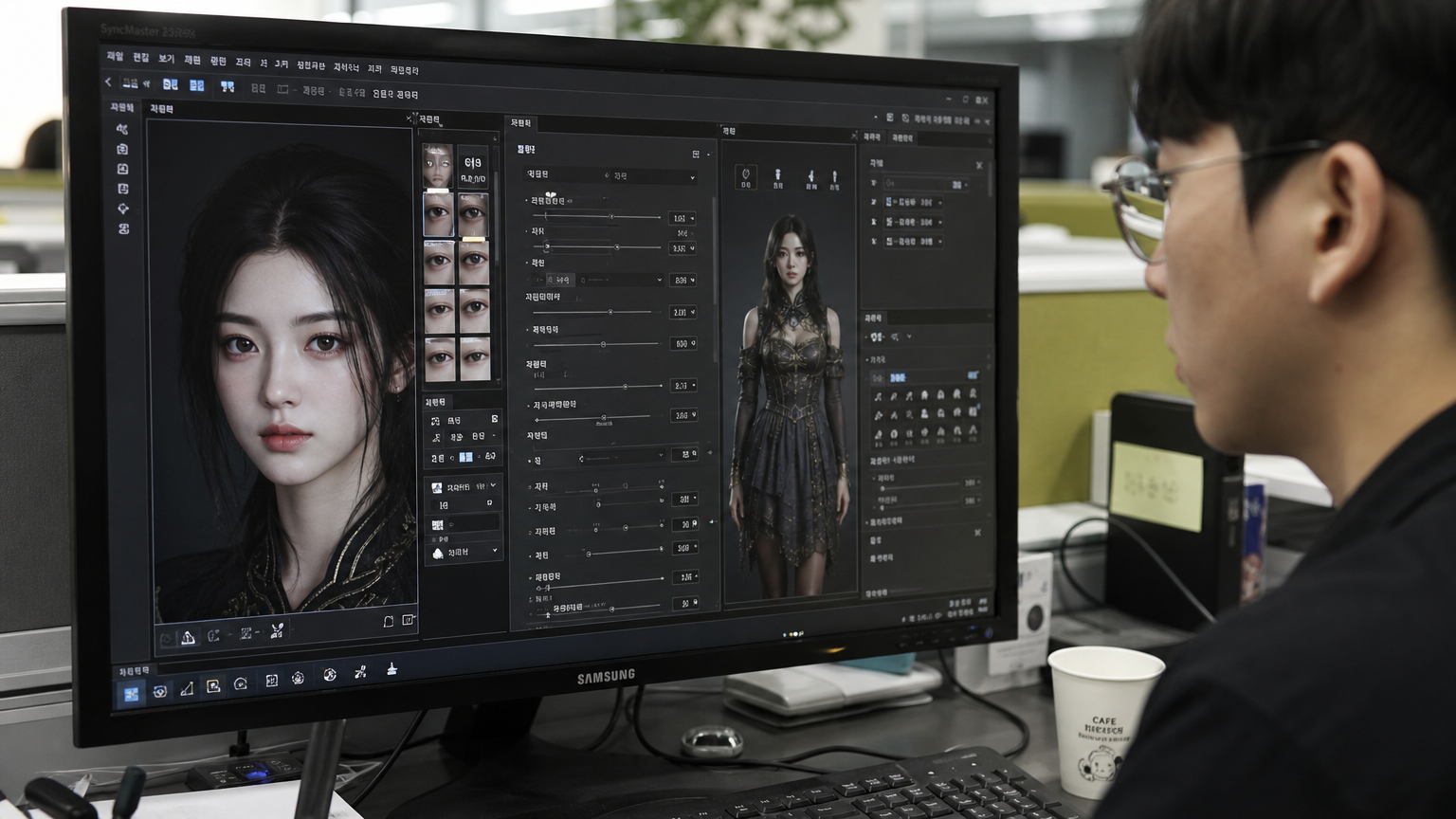Select the blue-outlined eye preset thumbnail
The height and width of the screenshot is (819, 1456).
[x=438, y=214]
